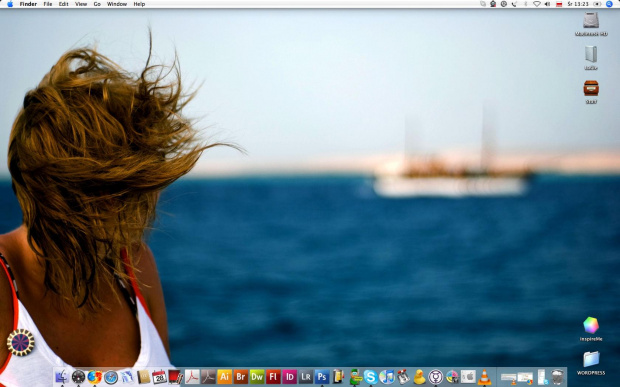
Task: Launch Safari compass icon in Dock
Action: coord(111,377)
